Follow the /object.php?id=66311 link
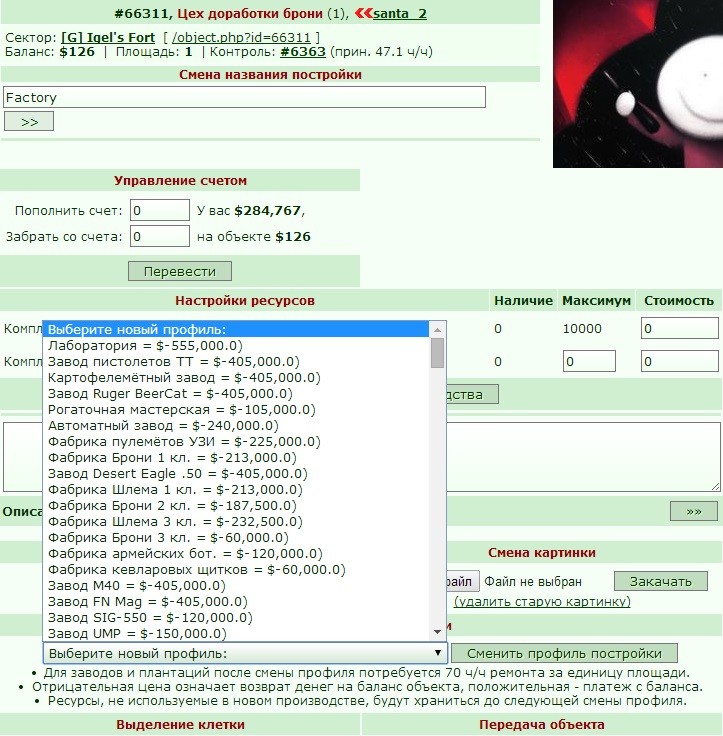Image resolution: width=723 pixels, height=736 pixels. [241, 38]
